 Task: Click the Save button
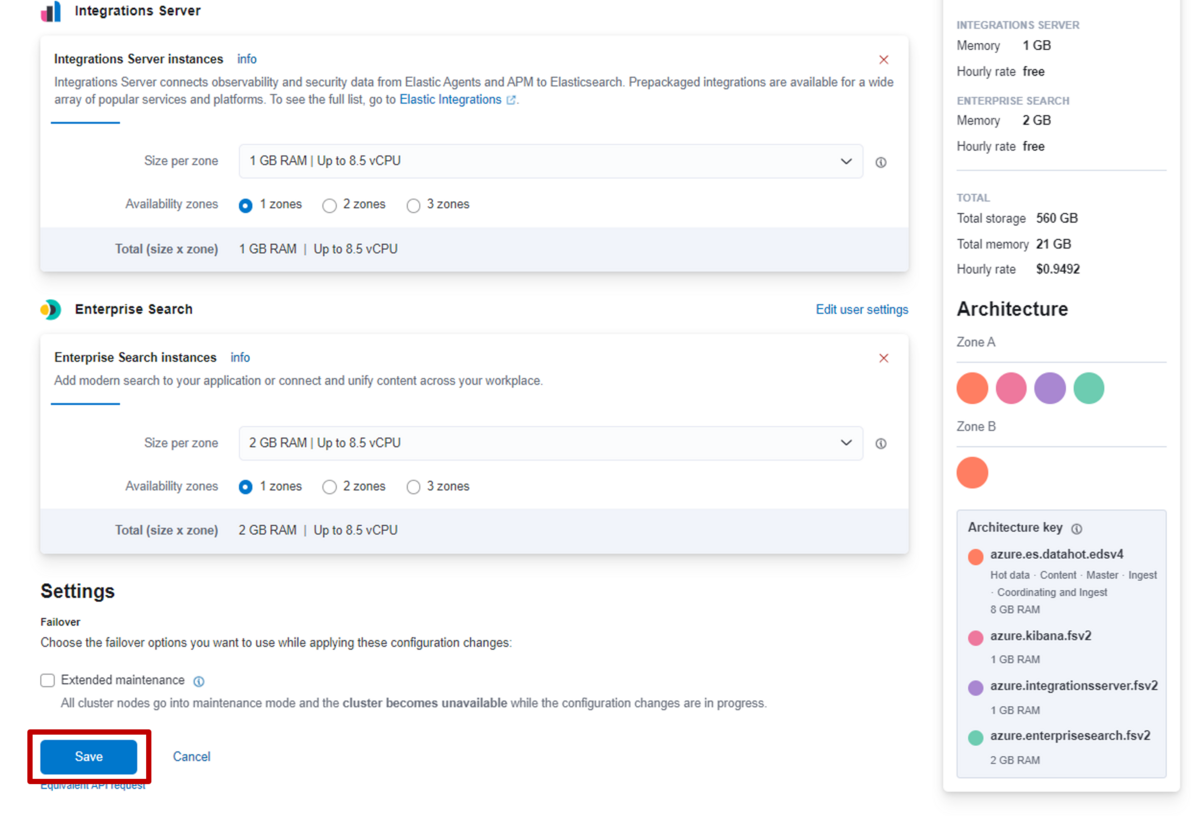89,757
